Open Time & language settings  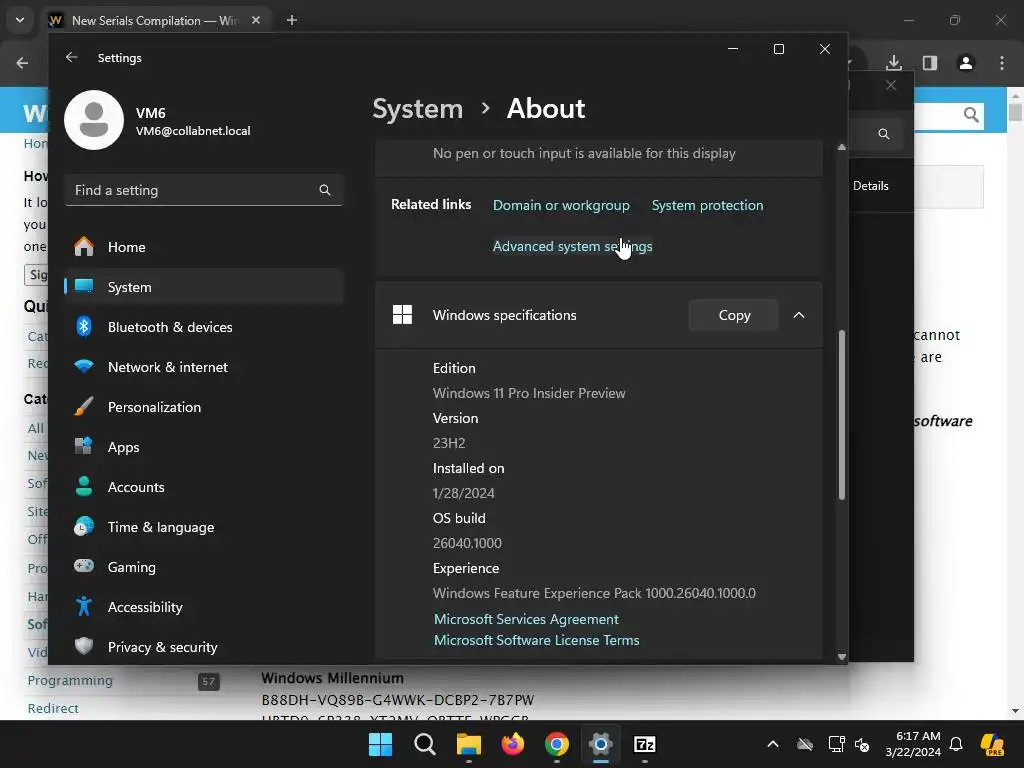[204, 527]
